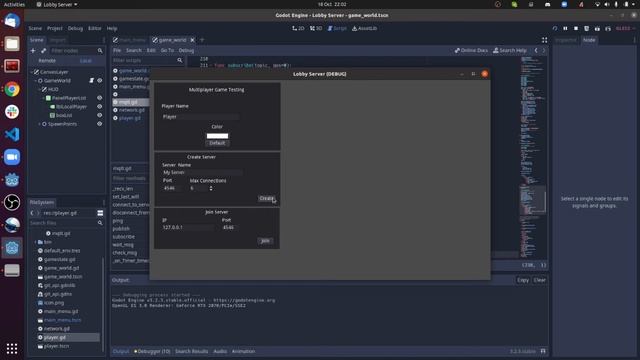Open Google Chrome from the Ubuntu dock
The image size is (640, 360).
point(12,89)
